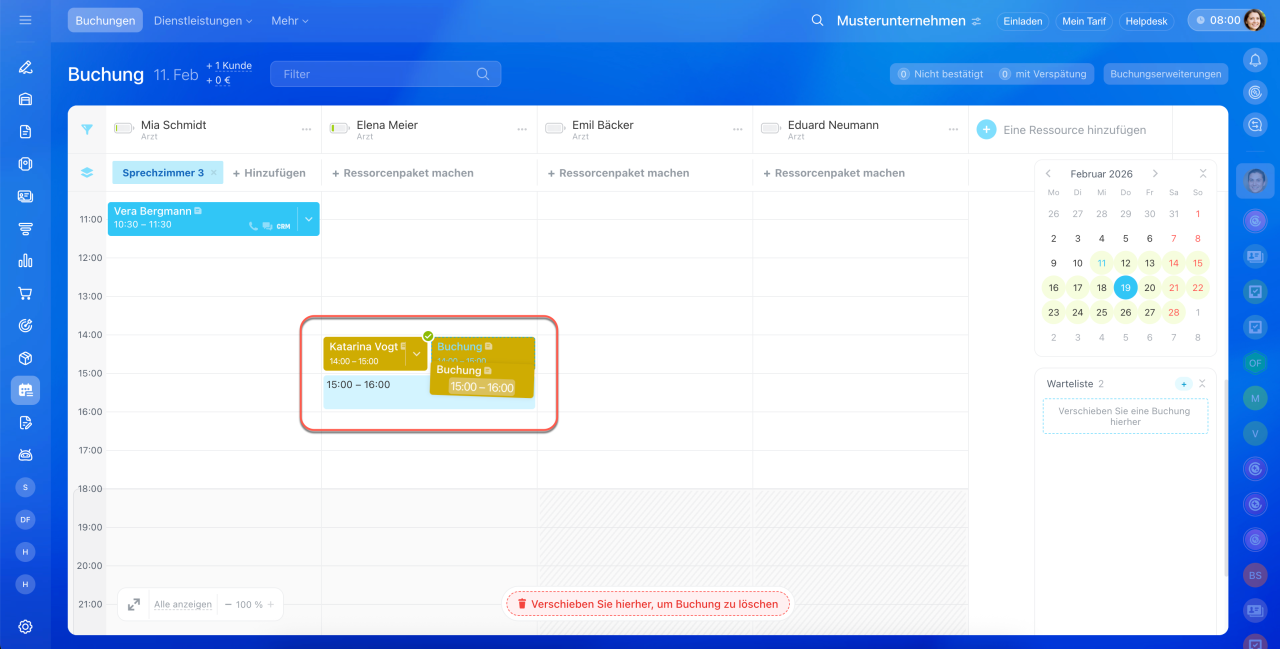The width and height of the screenshot is (1280, 649).
Task: Go to previous month in mini calendar
Action: tap(1048, 173)
